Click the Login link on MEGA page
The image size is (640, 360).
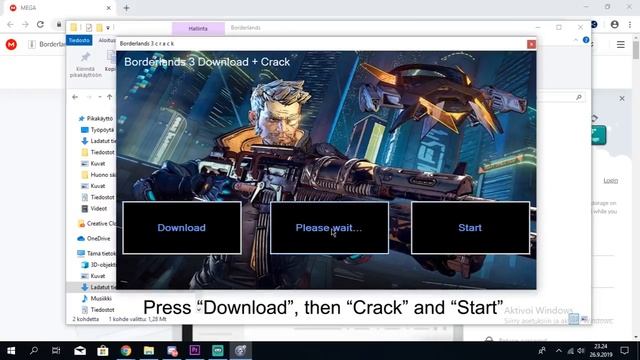(611, 180)
